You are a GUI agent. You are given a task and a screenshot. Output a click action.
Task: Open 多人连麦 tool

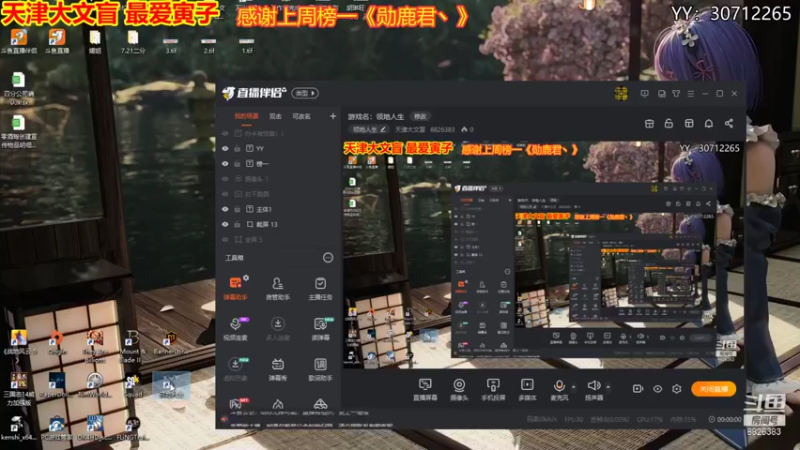click(278, 329)
